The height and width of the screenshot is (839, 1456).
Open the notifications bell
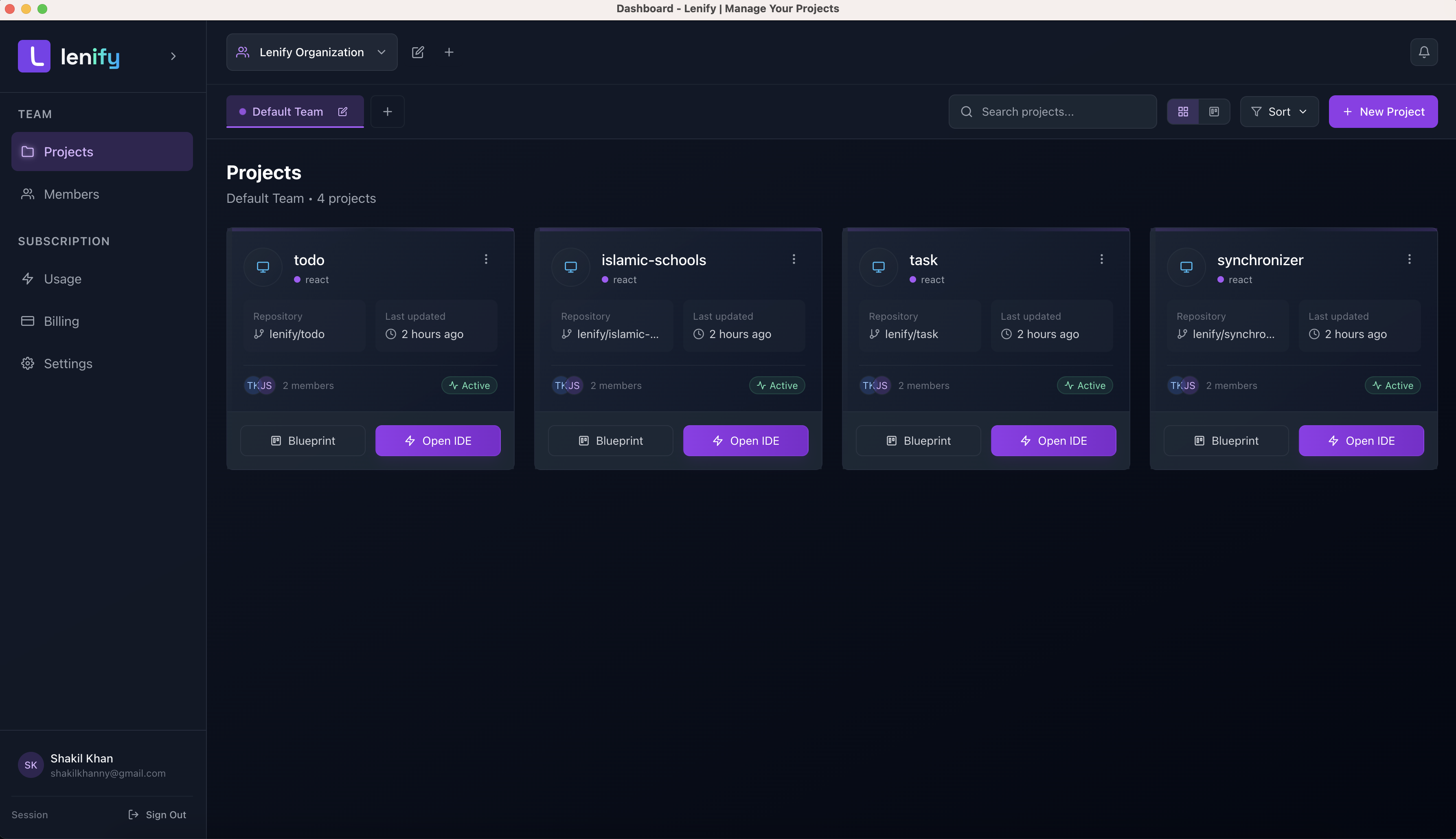(1424, 52)
